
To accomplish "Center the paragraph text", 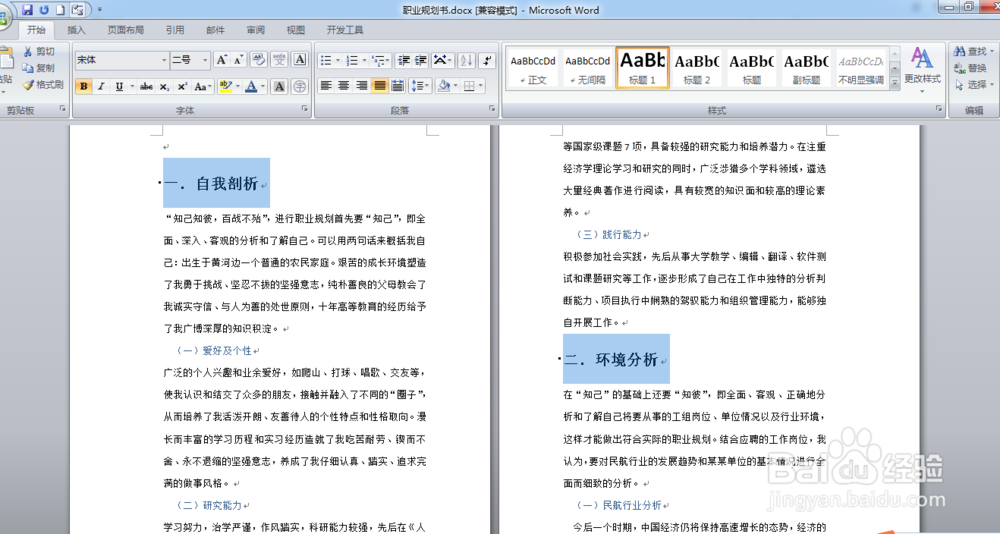I will (x=344, y=85).
